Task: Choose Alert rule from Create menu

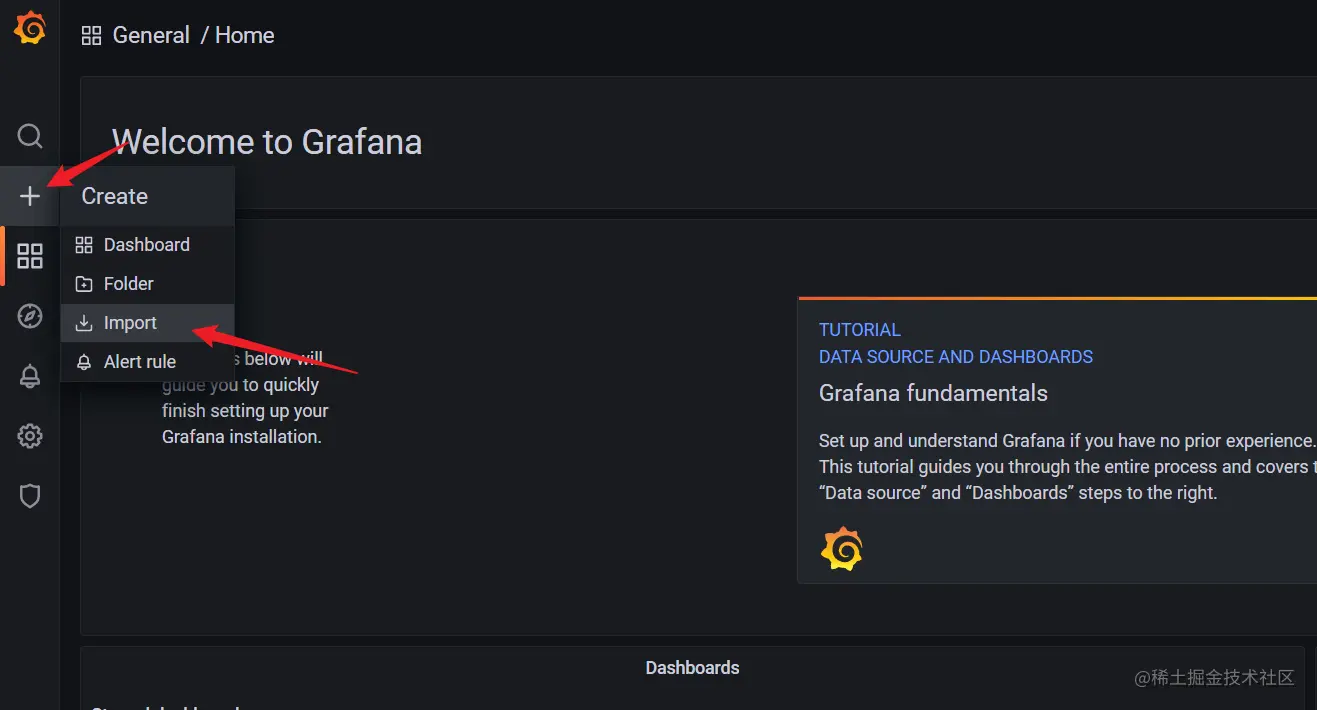Action: click(147, 362)
